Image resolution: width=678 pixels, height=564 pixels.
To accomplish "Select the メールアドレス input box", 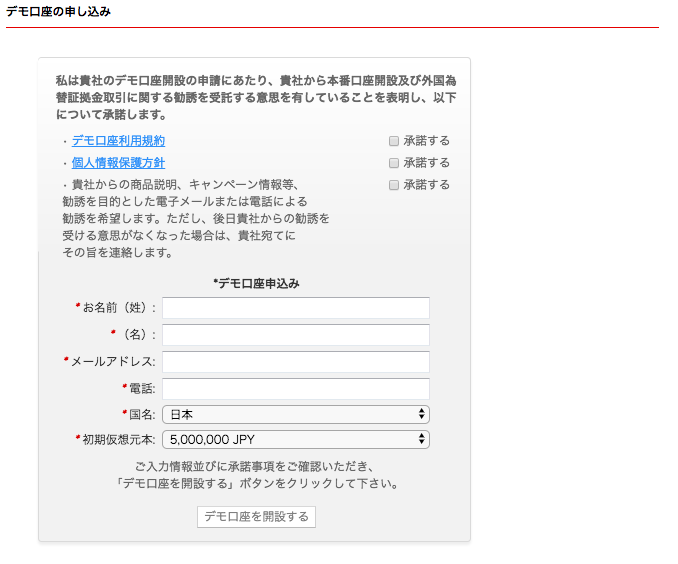I will click(296, 362).
